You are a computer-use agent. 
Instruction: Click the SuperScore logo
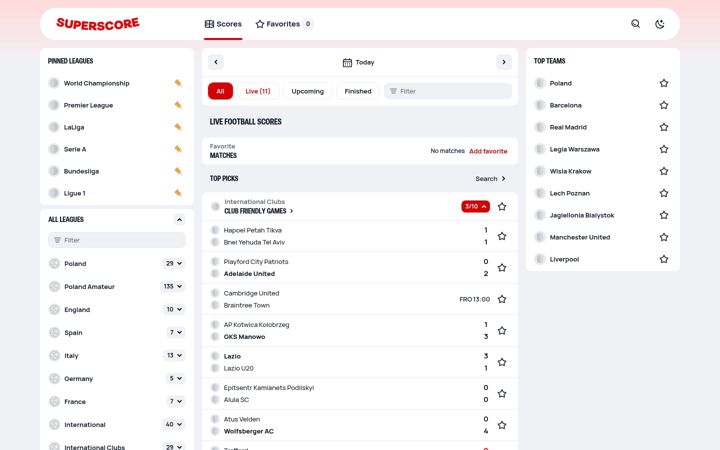click(98, 24)
